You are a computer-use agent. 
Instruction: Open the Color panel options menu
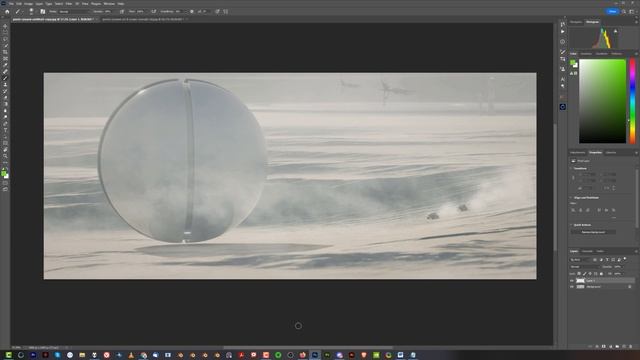[x=636, y=54]
